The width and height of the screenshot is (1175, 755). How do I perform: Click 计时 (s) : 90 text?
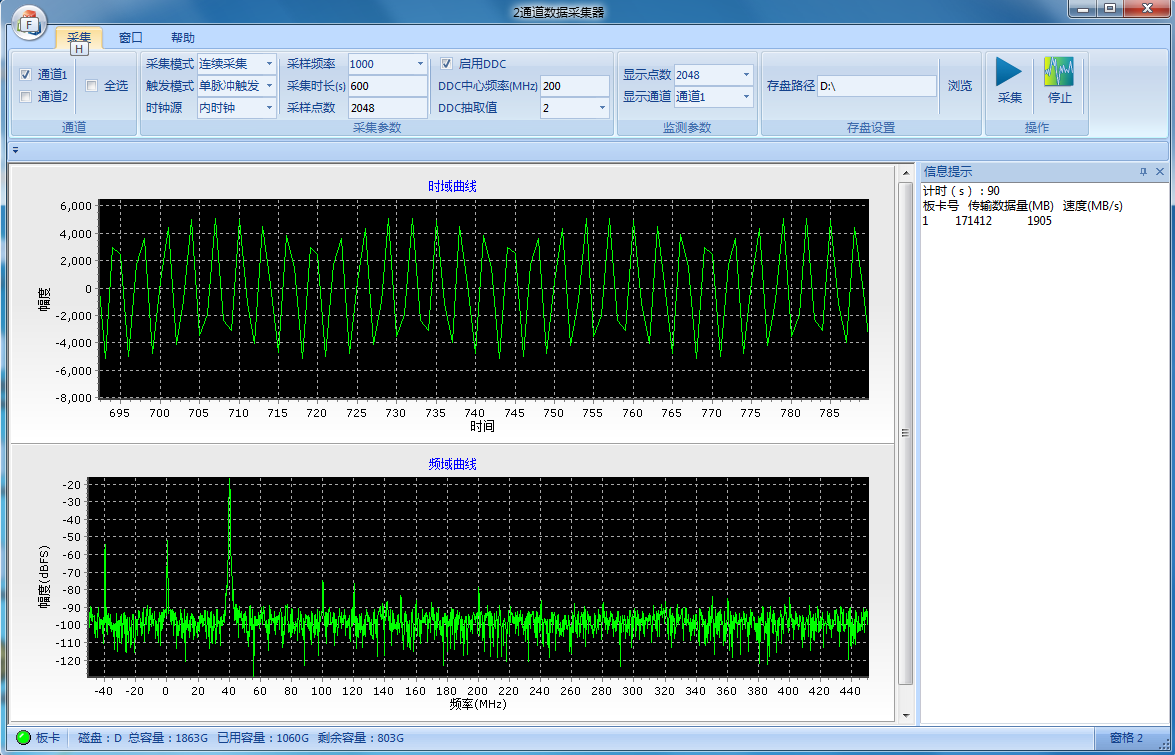point(961,191)
